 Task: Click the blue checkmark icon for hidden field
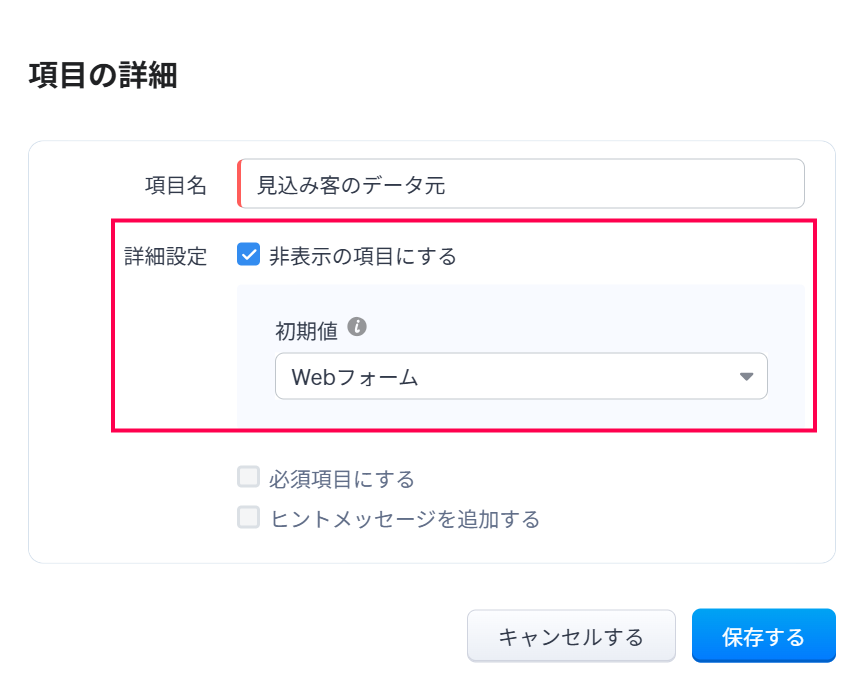point(248,256)
